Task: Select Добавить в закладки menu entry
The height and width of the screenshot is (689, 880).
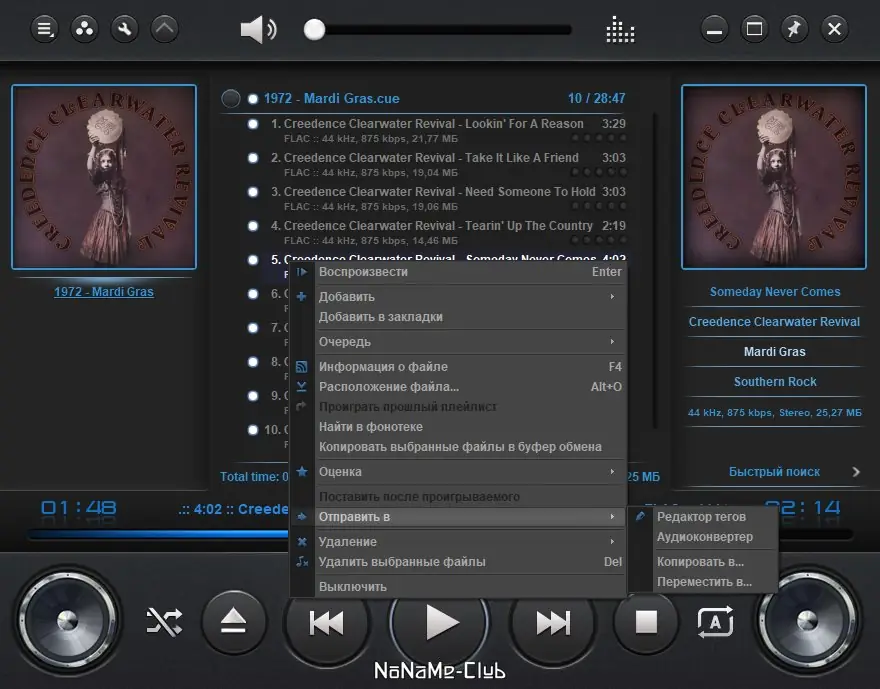Action: (x=458, y=317)
